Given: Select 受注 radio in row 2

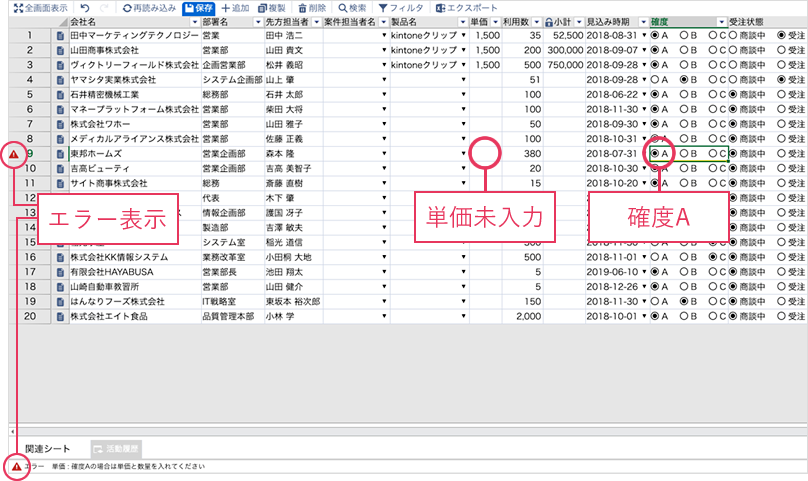Looking at the screenshot, I should click(781, 50).
